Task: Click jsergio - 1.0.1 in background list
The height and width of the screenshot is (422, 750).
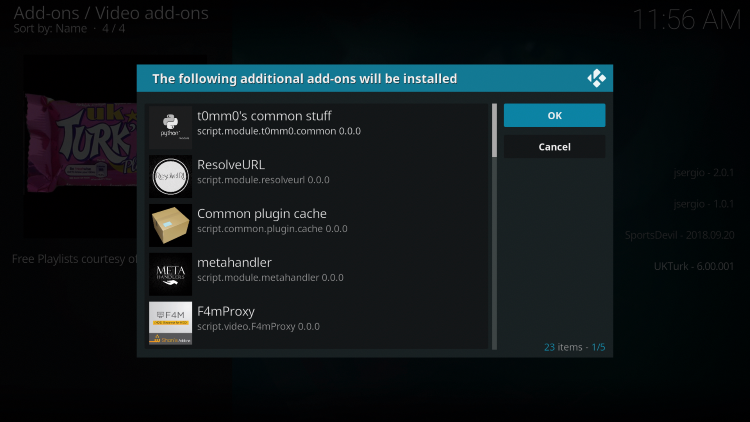Action: (x=703, y=204)
